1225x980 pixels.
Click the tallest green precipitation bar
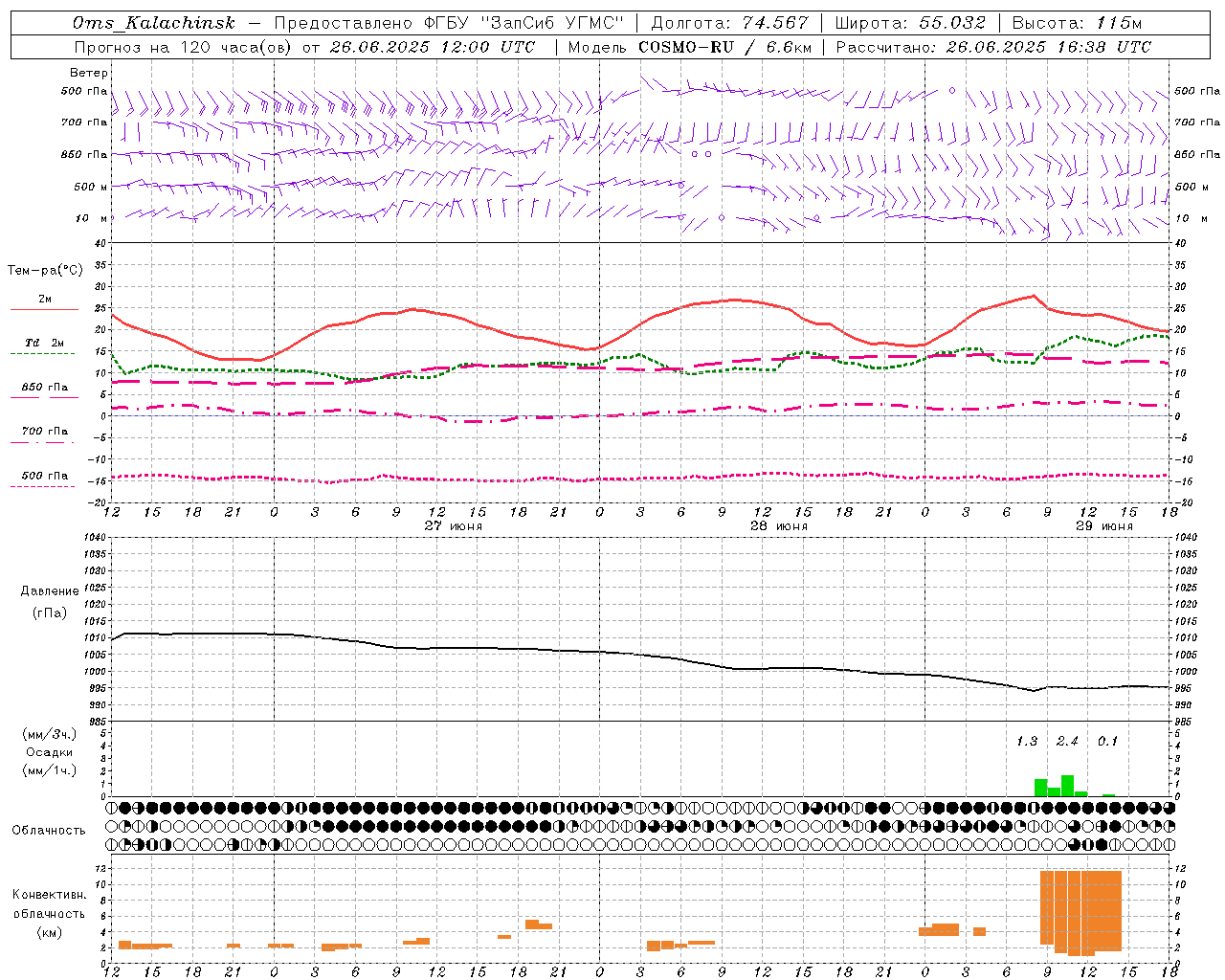tap(1067, 786)
